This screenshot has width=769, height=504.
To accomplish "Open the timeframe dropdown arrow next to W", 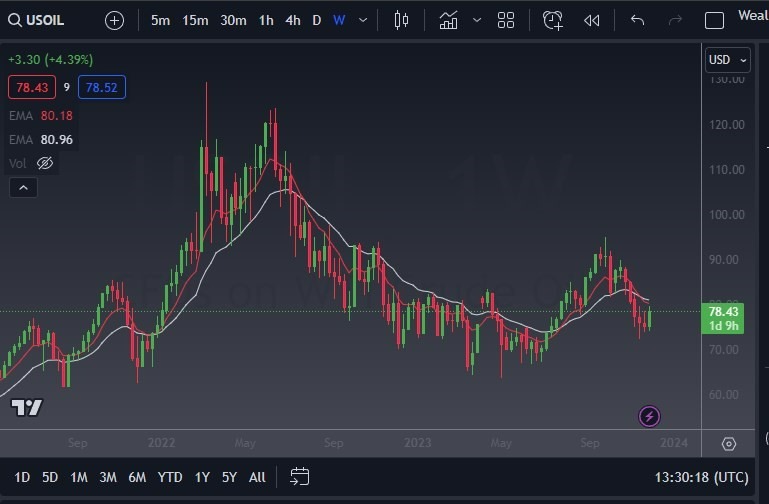I will tap(363, 21).
